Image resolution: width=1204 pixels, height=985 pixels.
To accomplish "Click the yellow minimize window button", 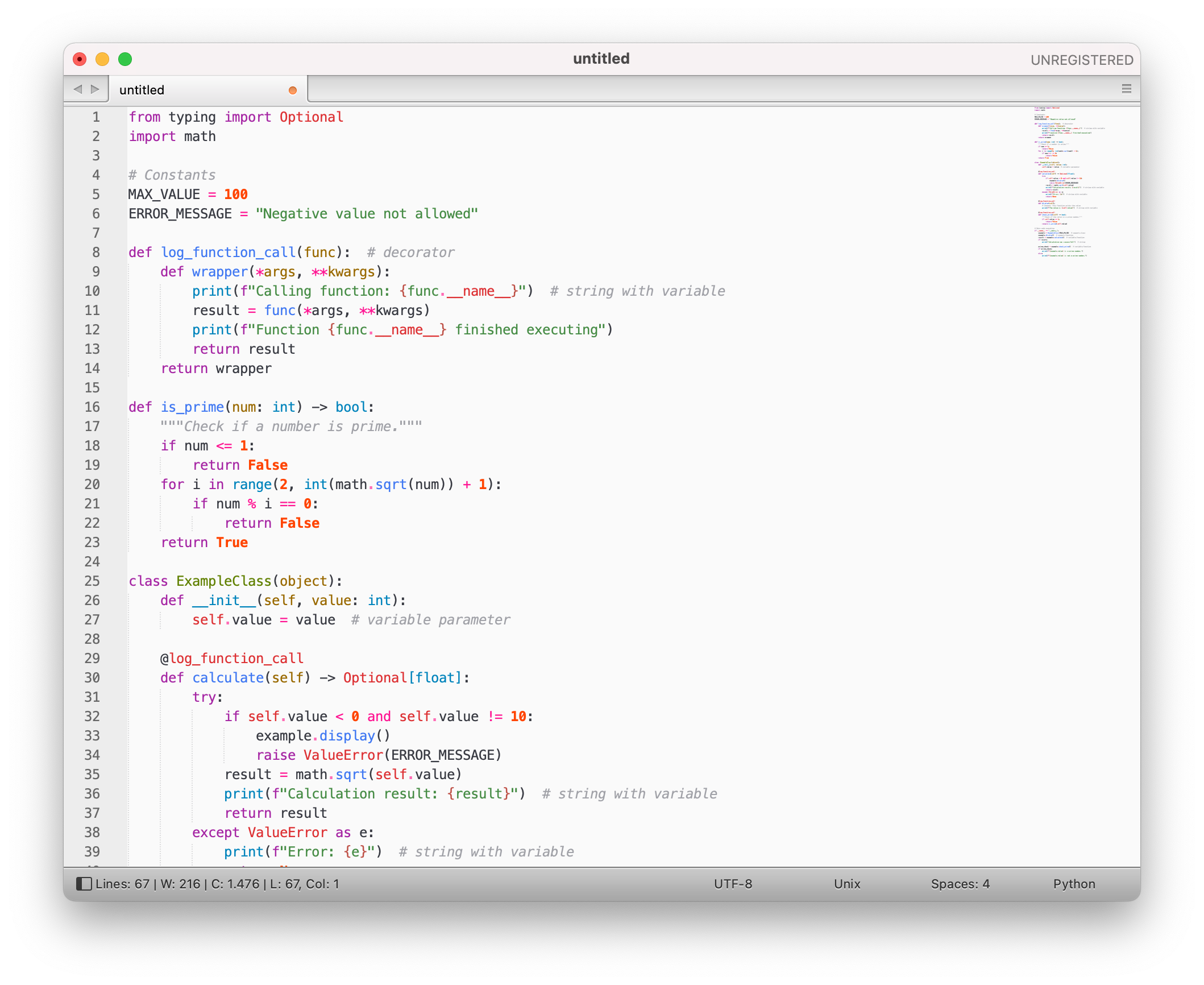I will (x=102, y=59).
